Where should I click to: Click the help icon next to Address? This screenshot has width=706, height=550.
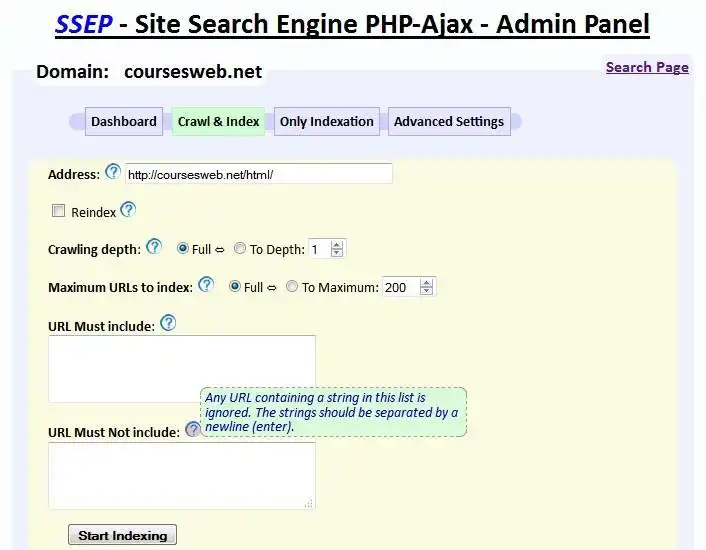click(112, 172)
